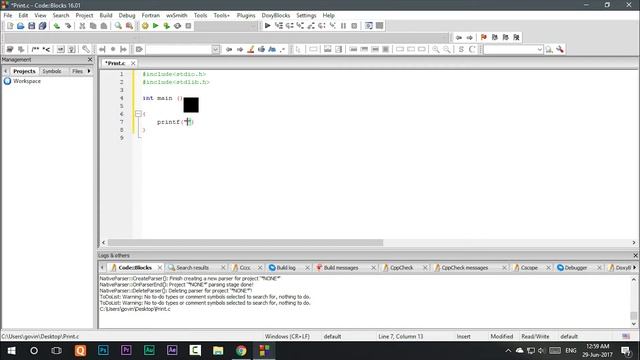Open a file with the Open icon

pos(20,26)
